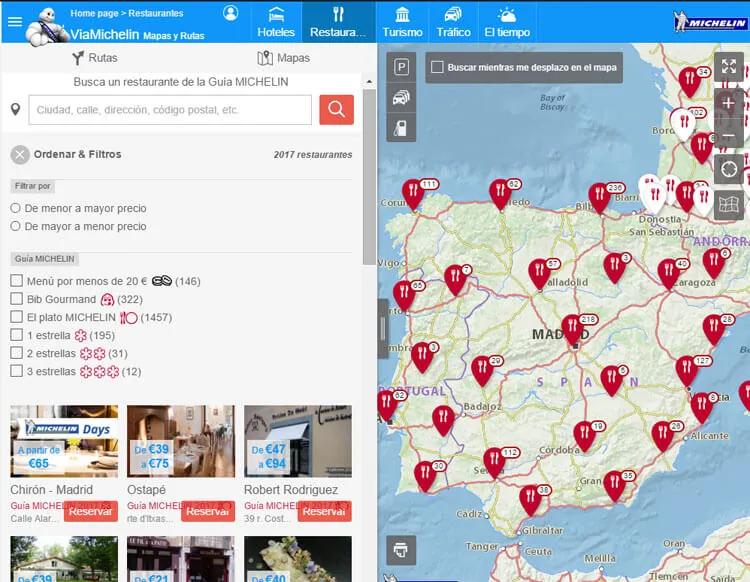Open Ostapé restaurant thumbnail
The height and width of the screenshot is (582, 750).
tap(181, 441)
